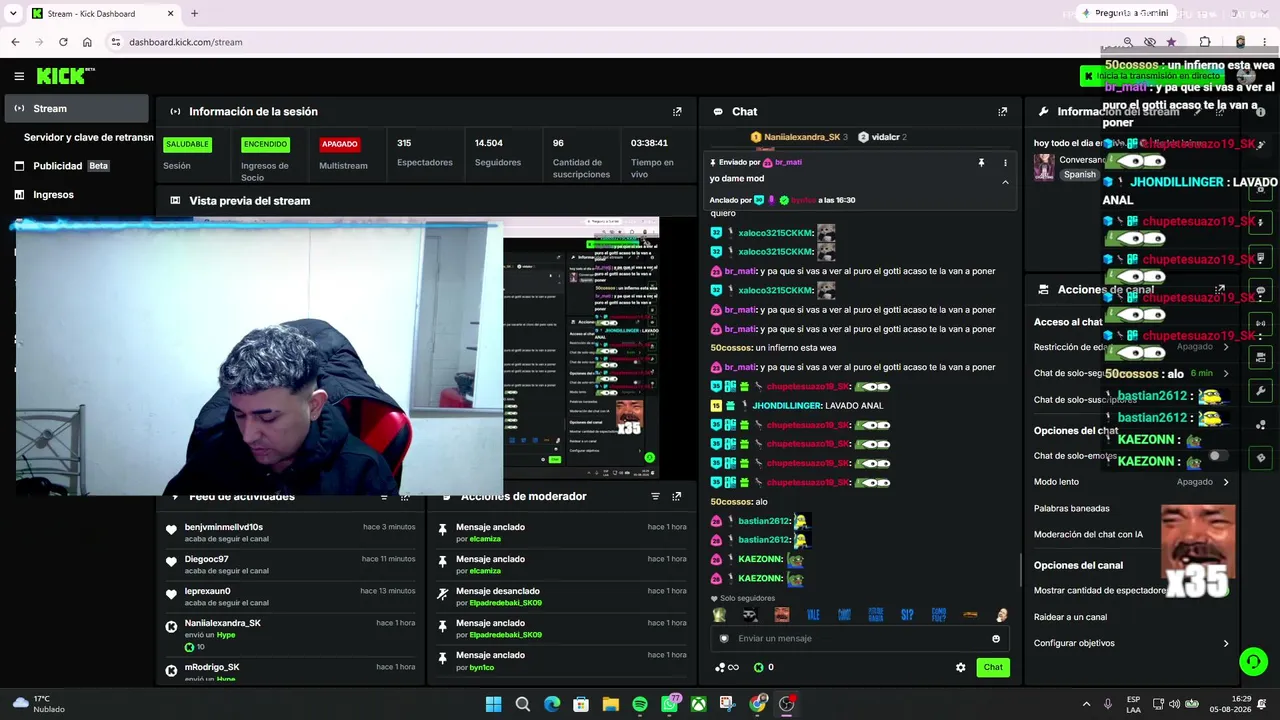Click Raidear a un canal
This screenshot has width=1280, height=720.
tap(1070, 617)
